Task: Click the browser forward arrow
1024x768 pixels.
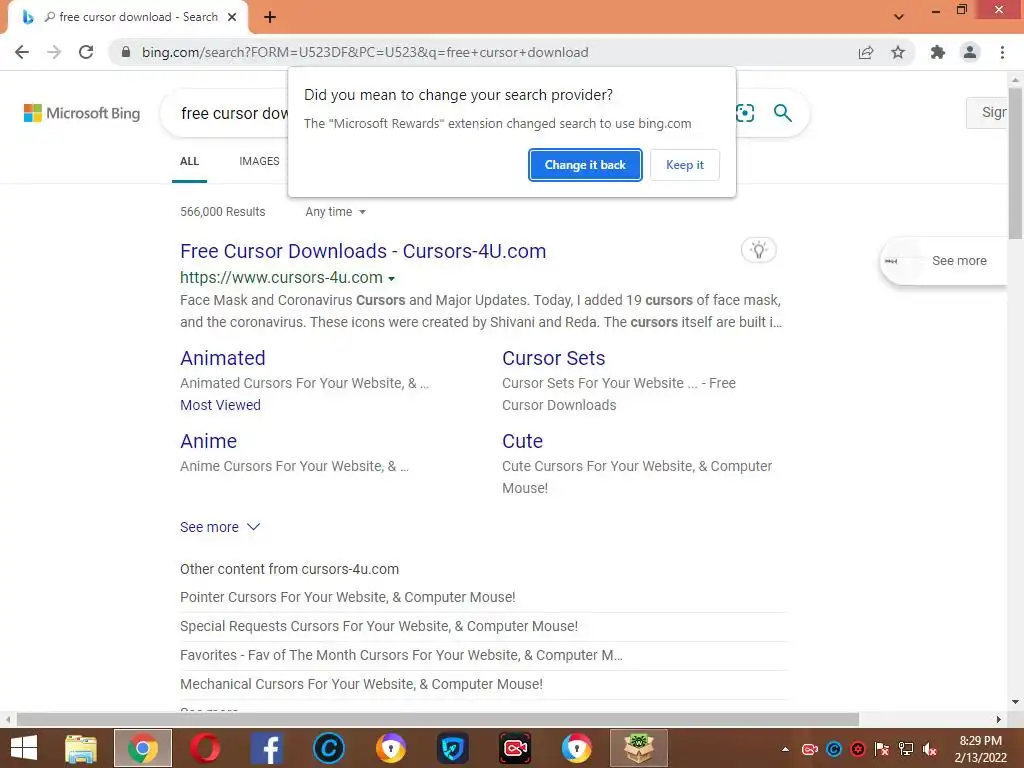Action: click(54, 52)
